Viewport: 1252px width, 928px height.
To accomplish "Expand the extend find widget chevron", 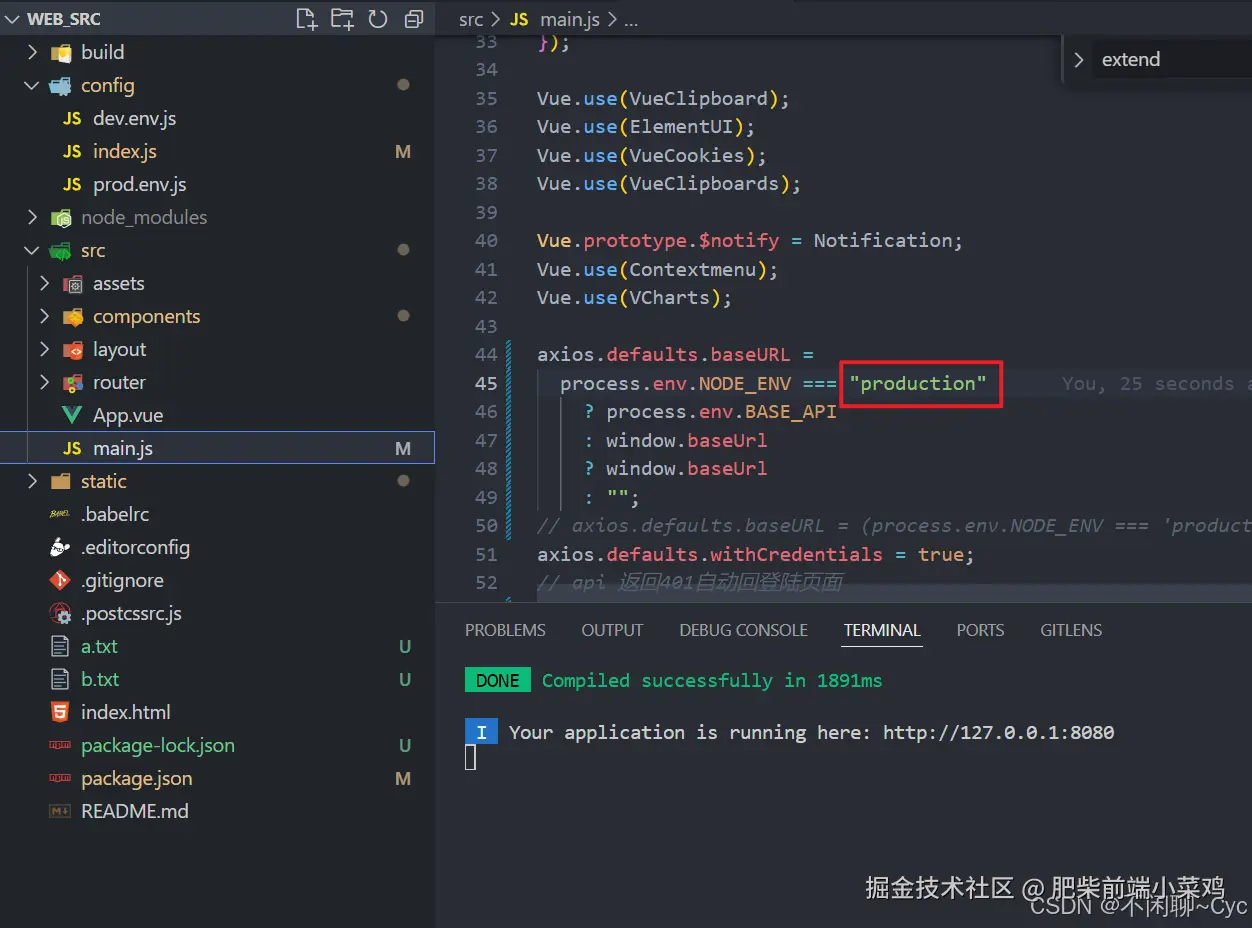I will point(1078,59).
